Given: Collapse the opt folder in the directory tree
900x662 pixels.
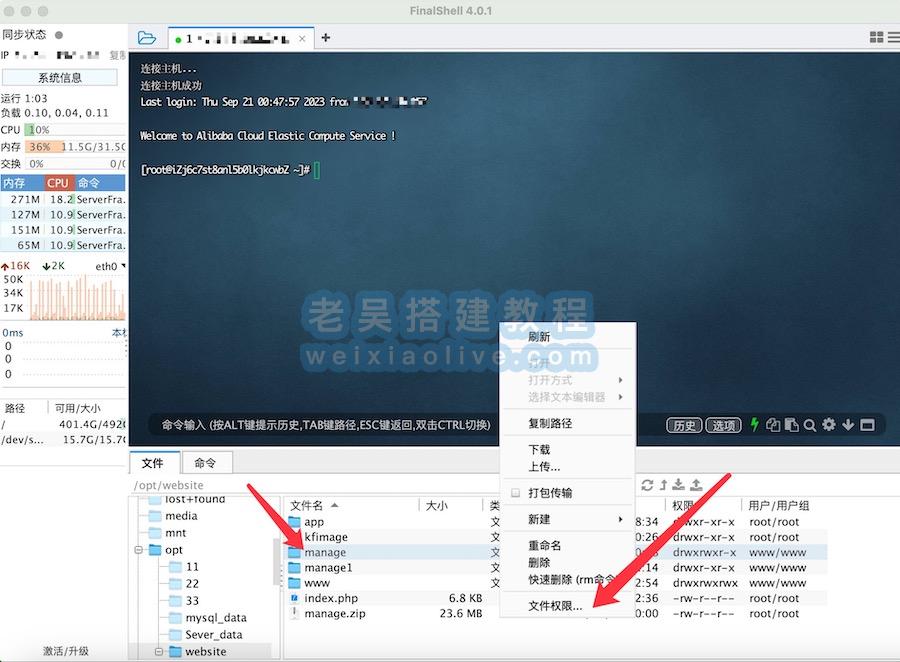Looking at the screenshot, I should pos(140,549).
